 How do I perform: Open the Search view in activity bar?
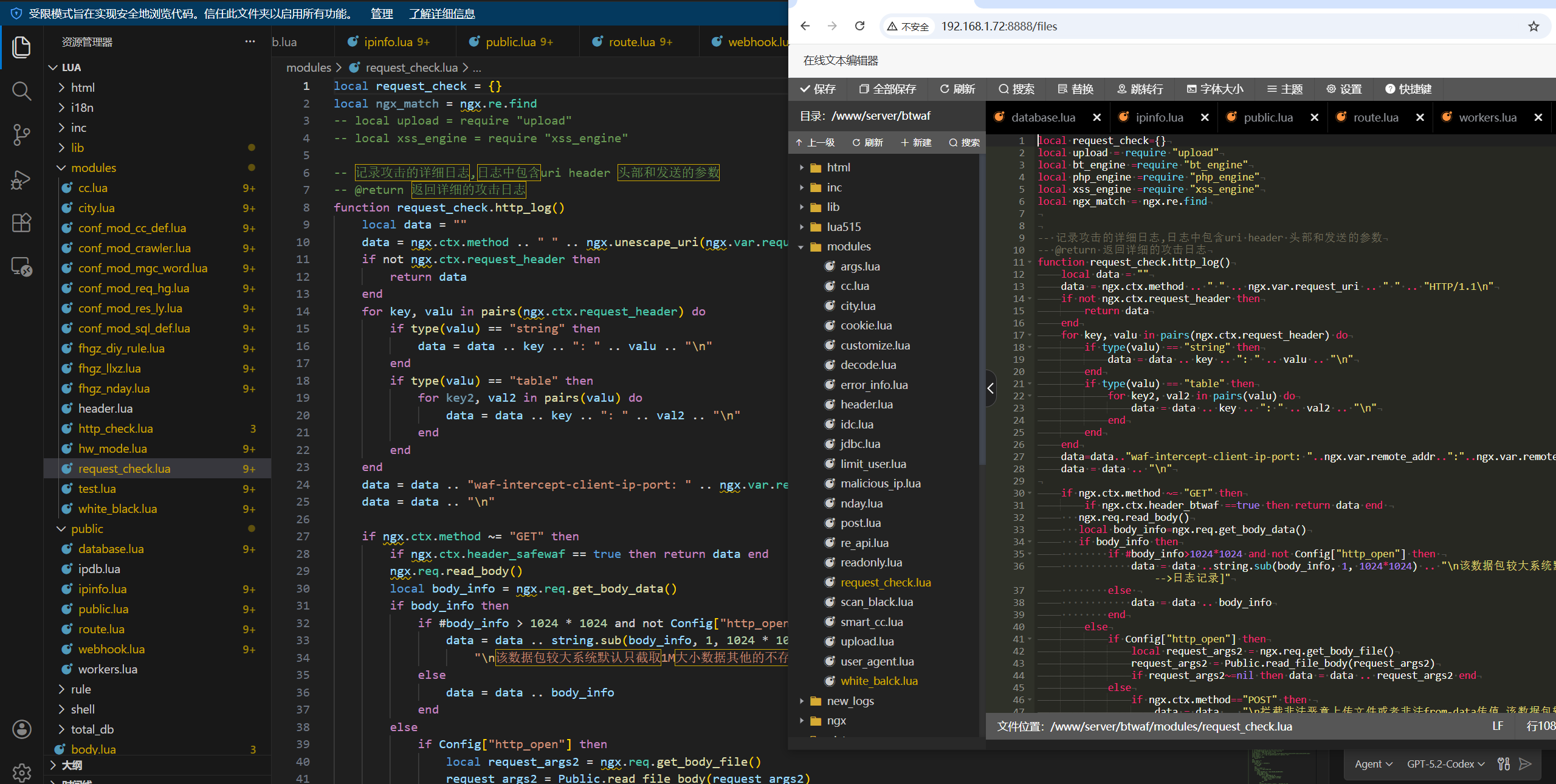point(22,91)
